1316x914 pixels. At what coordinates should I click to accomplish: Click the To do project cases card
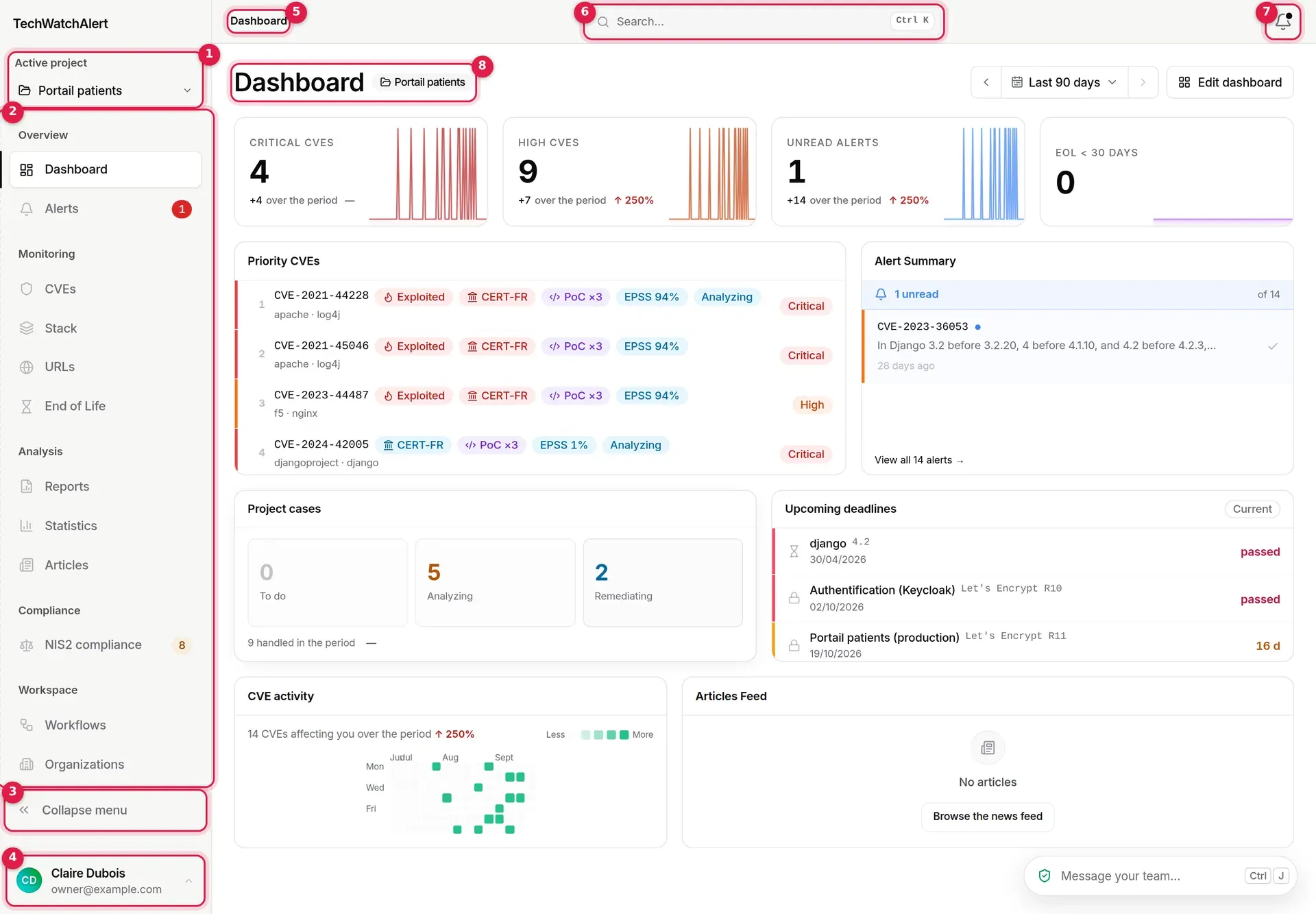pos(328,582)
